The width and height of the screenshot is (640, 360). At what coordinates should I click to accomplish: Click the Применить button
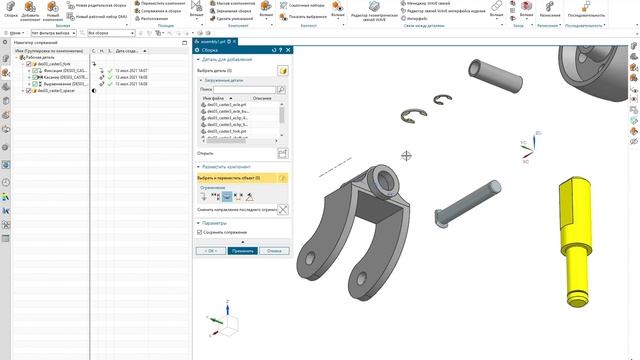tap(243, 251)
